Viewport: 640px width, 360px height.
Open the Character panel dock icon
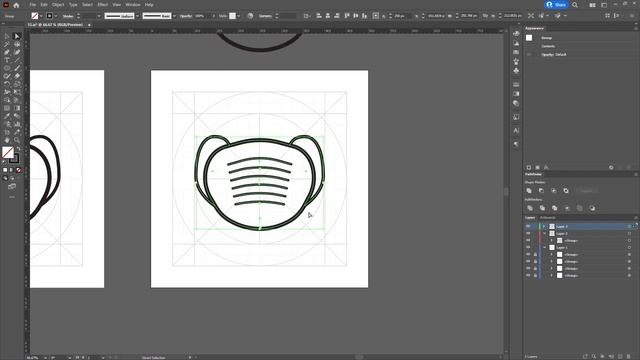point(516,131)
